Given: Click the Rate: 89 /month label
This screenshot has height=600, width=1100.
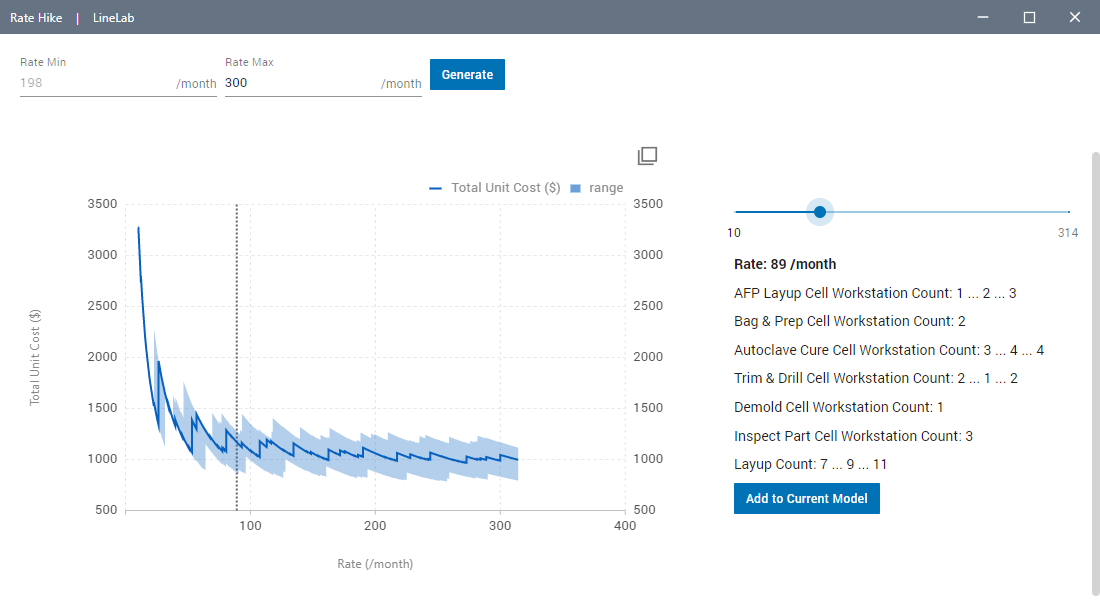Looking at the screenshot, I should coord(785,265).
